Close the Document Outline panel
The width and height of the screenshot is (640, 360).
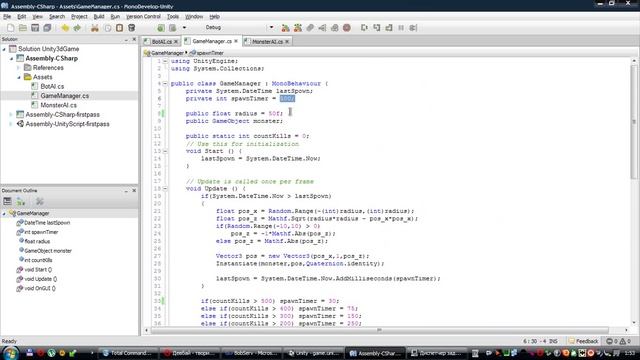[x=134, y=191]
